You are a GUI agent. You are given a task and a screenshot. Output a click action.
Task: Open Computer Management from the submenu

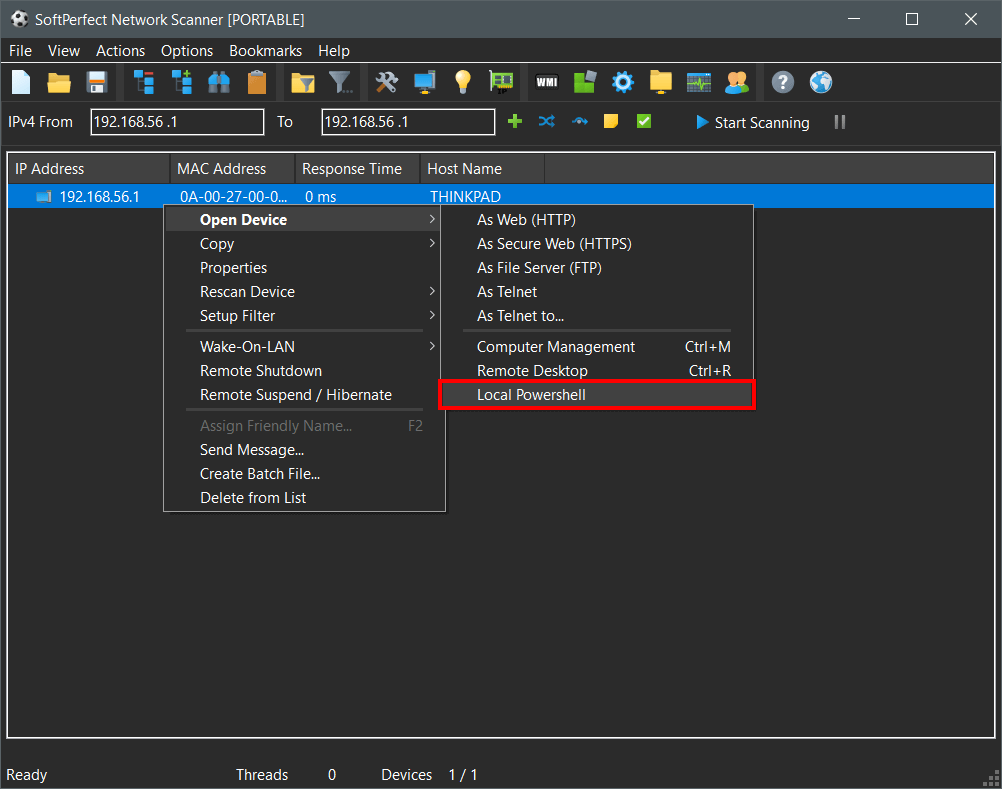tap(597, 347)
